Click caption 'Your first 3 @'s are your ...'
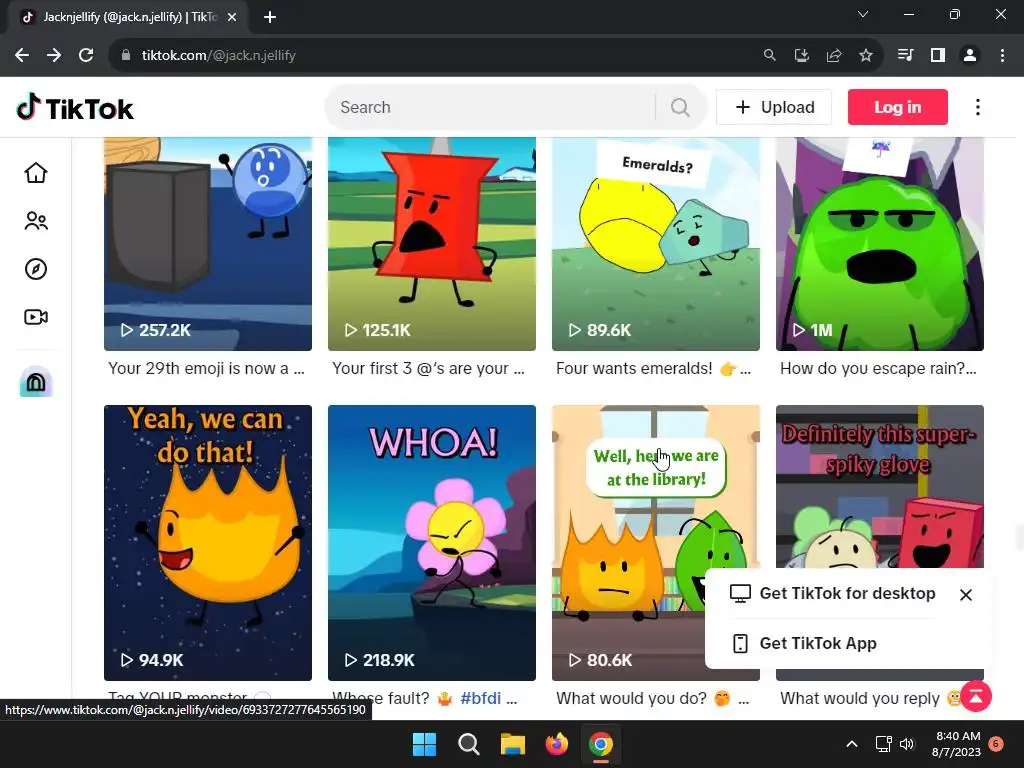Image resolution: width=1024 pixels, height=768 pixels. click(x=428, y=368)
